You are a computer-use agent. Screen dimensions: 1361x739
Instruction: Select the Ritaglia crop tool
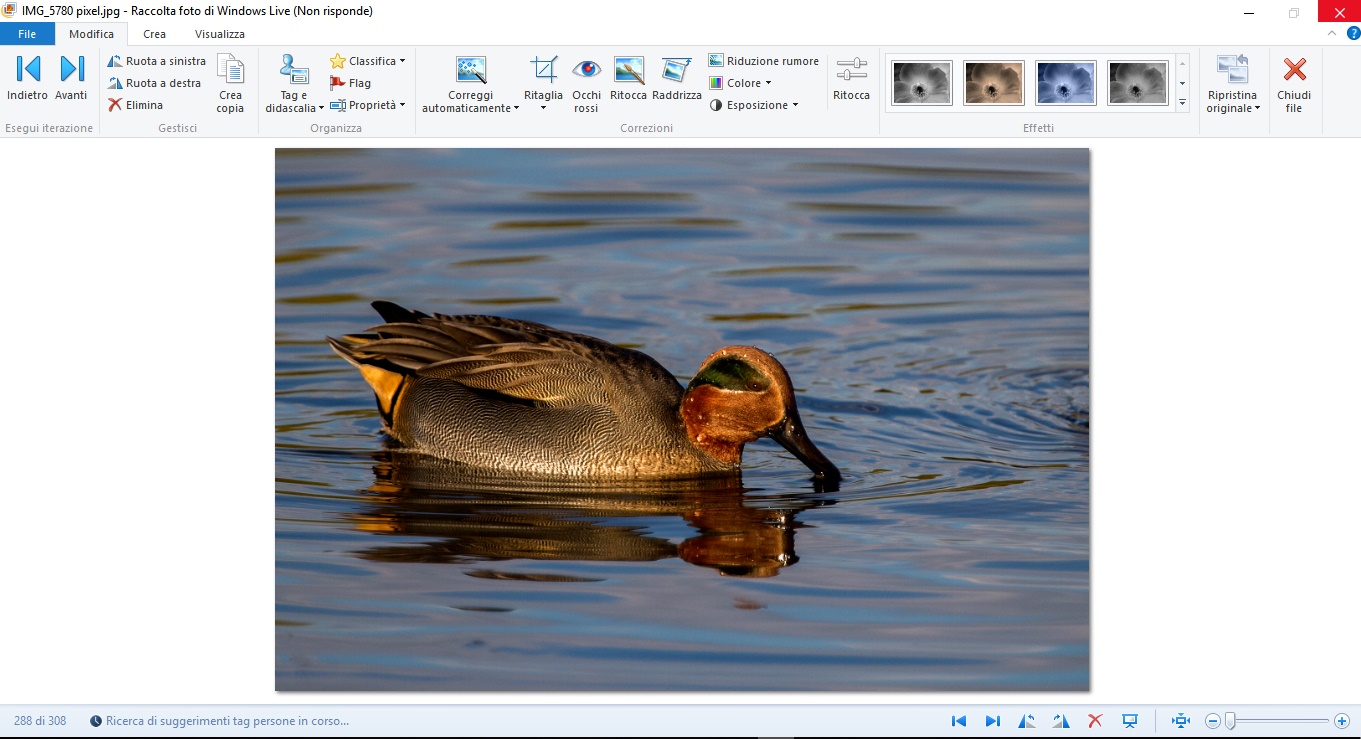coord(543,76)
